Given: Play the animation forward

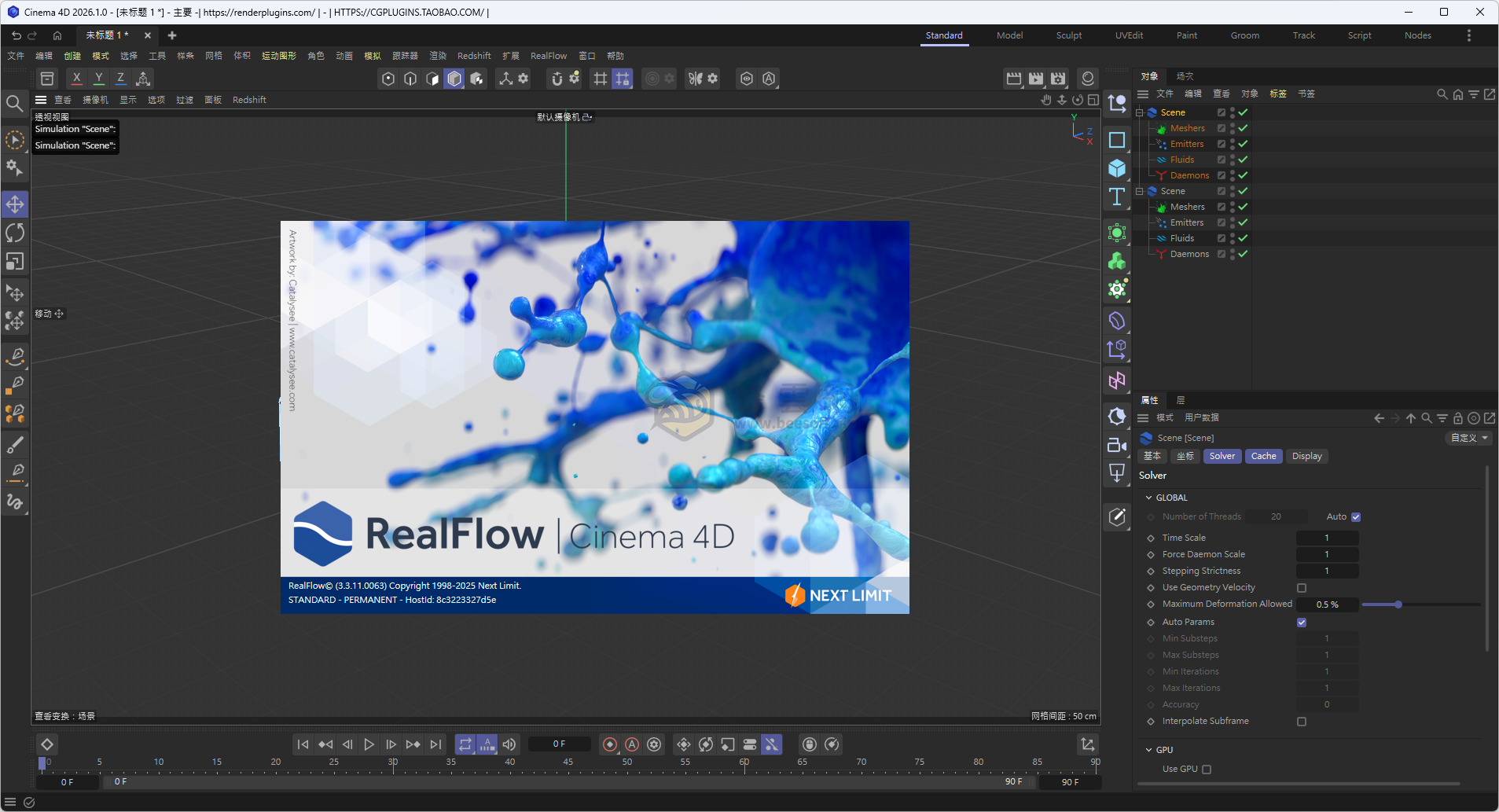Looking at the screenshot, I should (x=369, y=744).
